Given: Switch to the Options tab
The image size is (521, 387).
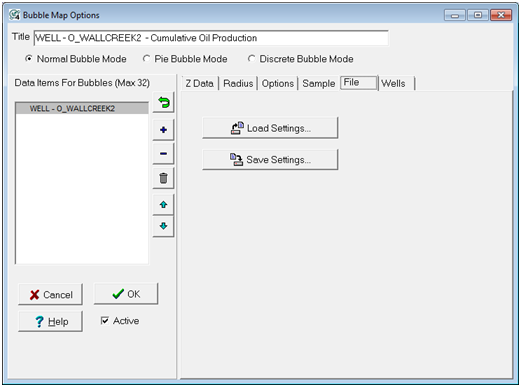Looking at the screenshot, I should pos(278,83).
